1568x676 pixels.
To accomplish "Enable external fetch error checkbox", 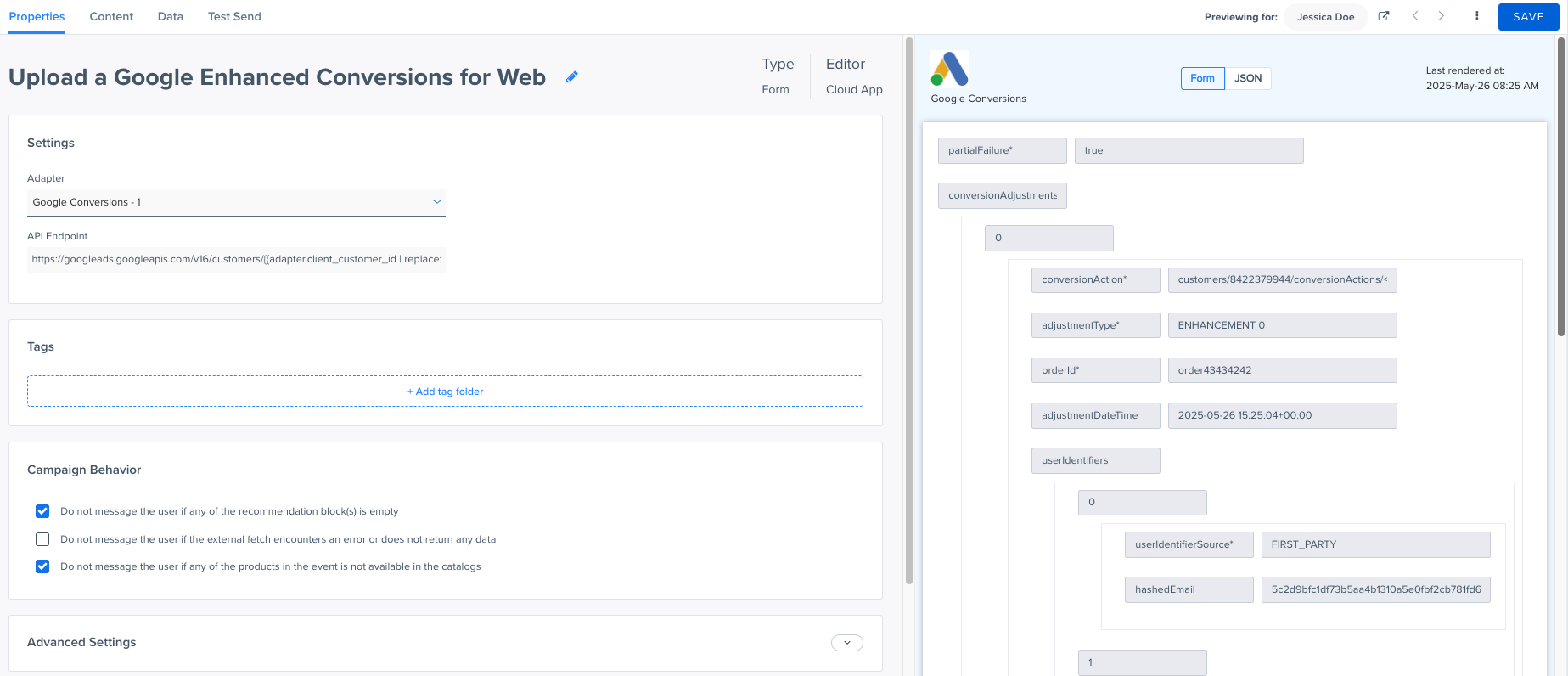I will point(42,539).
